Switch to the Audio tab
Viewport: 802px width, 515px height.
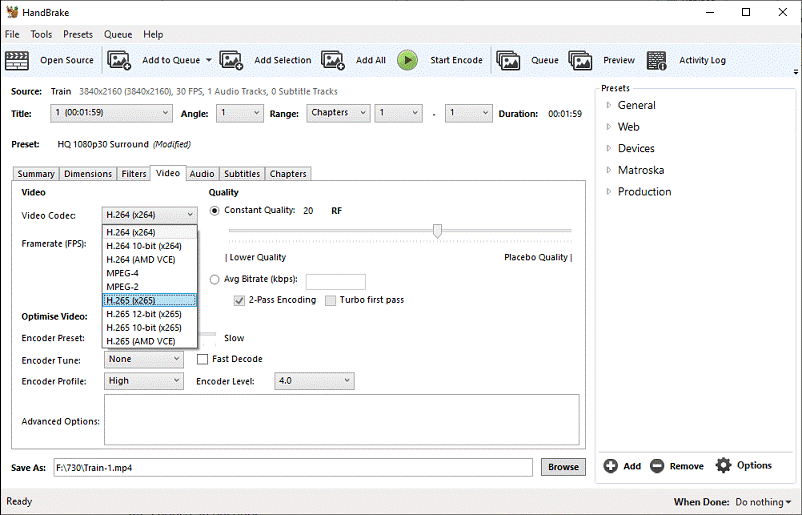pos(202,174)
